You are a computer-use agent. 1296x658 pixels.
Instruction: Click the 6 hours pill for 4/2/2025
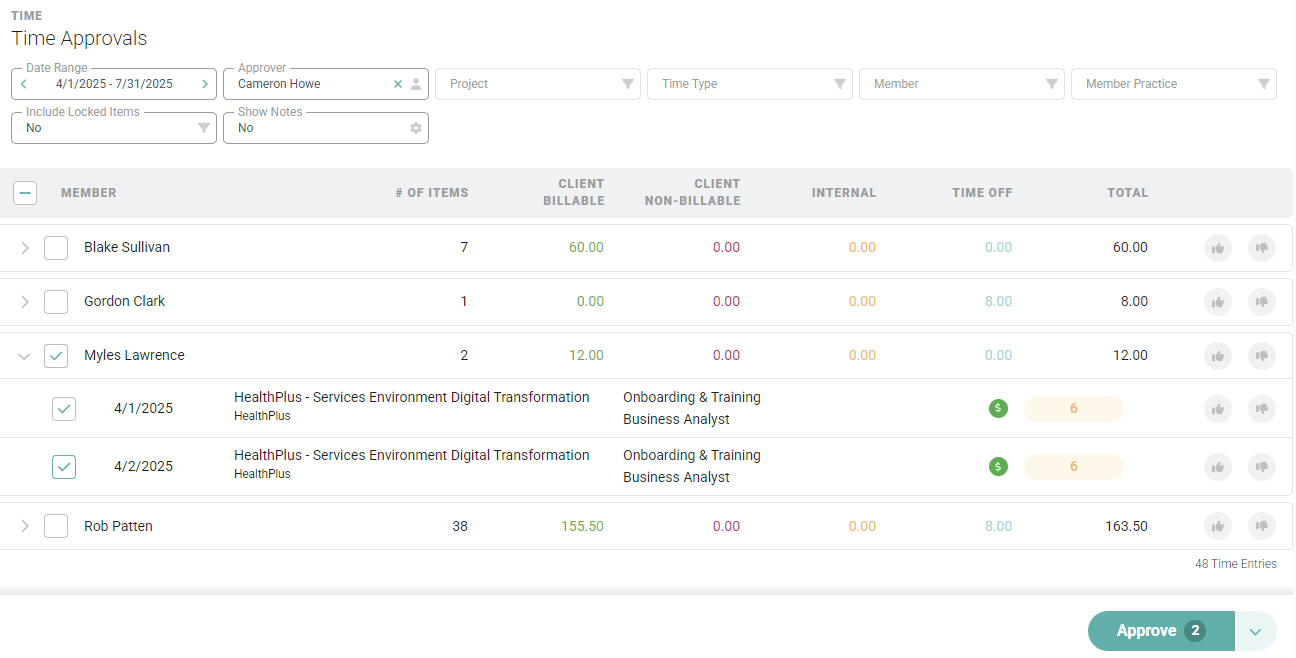pos(1073,466)
